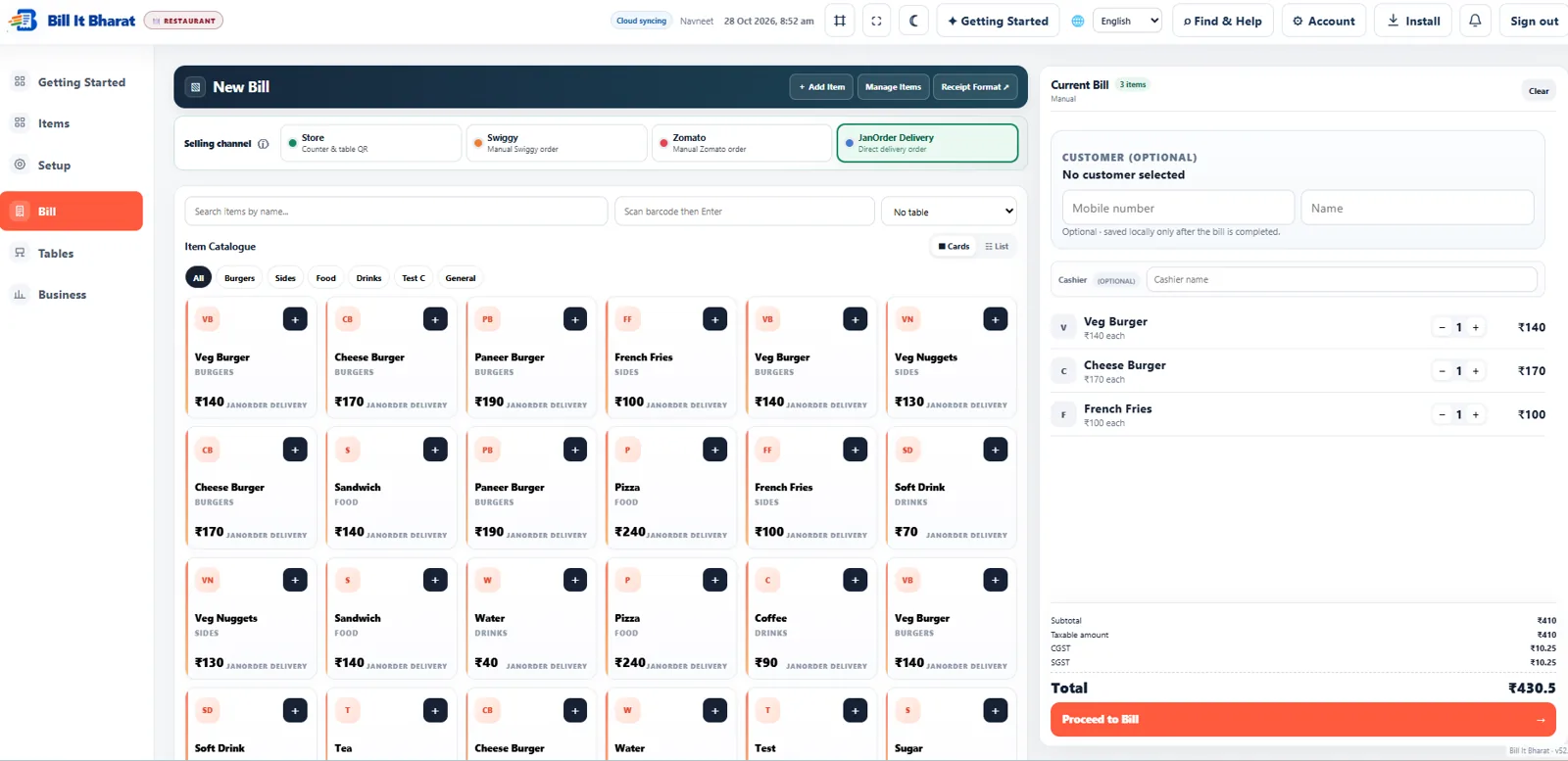Focus the Search items by name field
This screenshot has width=1568, height=761.
[396, 212]
